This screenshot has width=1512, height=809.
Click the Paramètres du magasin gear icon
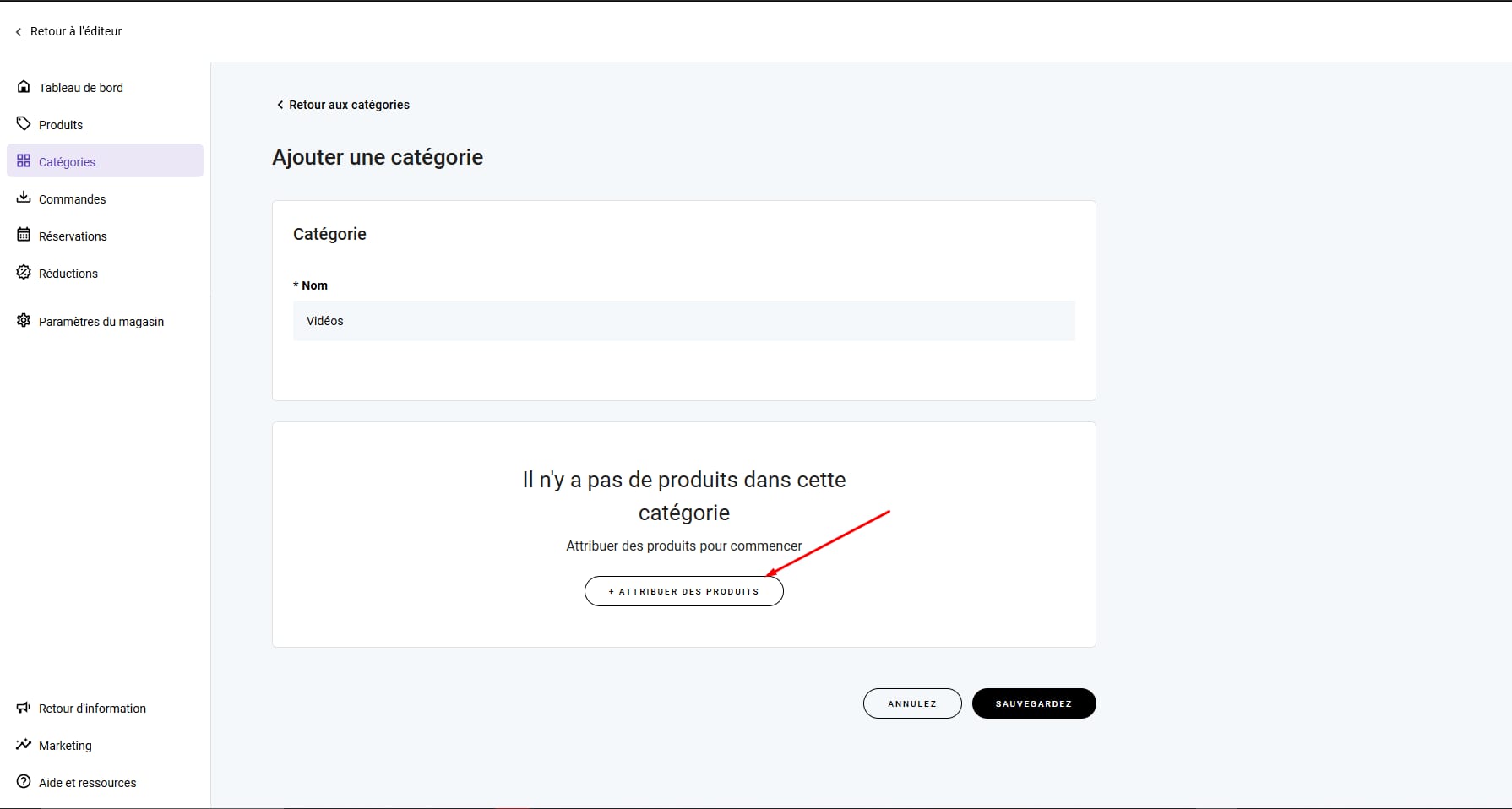tap(24, 321)
